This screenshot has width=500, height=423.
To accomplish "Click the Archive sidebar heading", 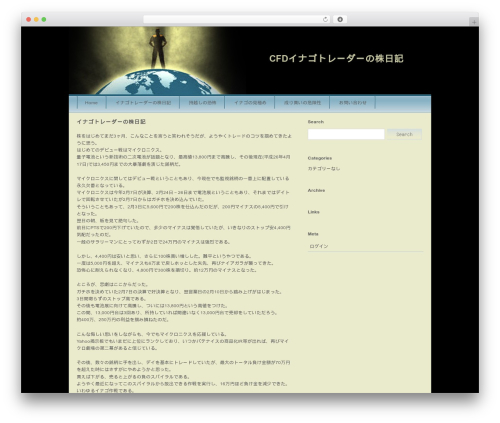I will (x=316, y=190).
